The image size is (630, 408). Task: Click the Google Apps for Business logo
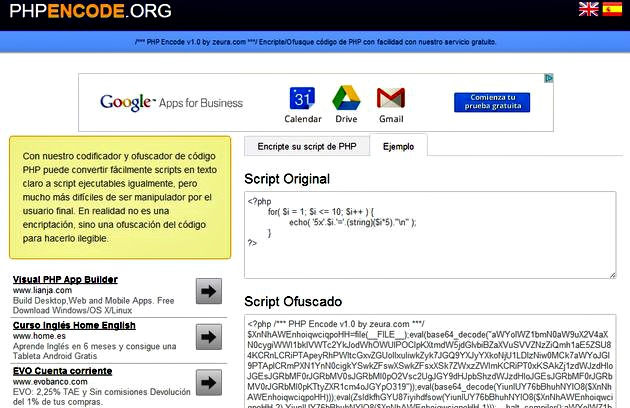[171, 103]
